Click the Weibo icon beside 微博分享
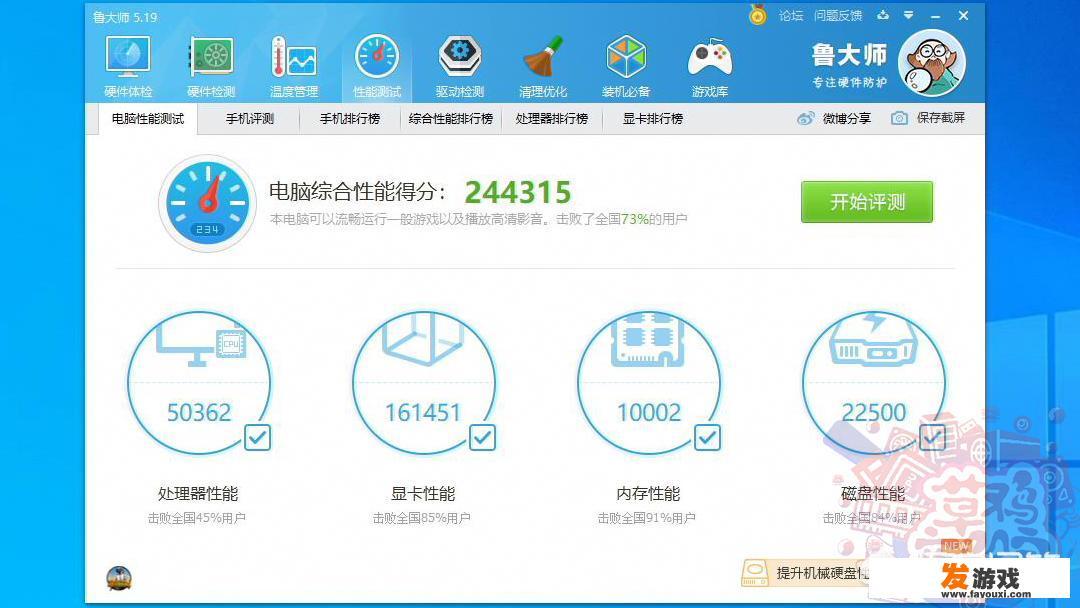Viewport: 1080px width, 608px height. (x=805, y=118)
